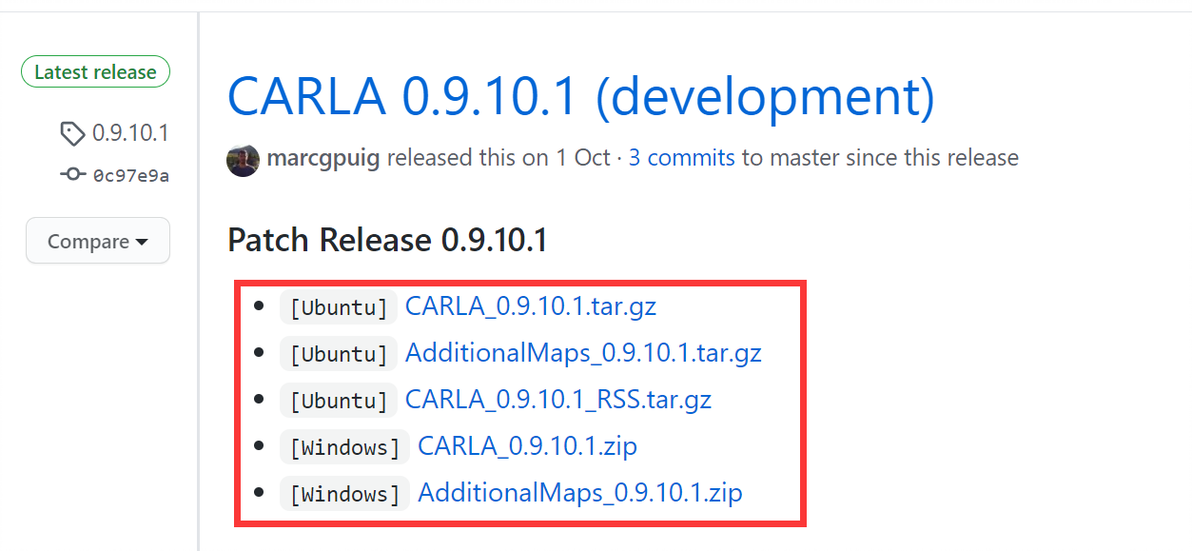Screen dimensions: 1192x551
Task: Open the Compare dropdown
Action: tap(98, 241)
